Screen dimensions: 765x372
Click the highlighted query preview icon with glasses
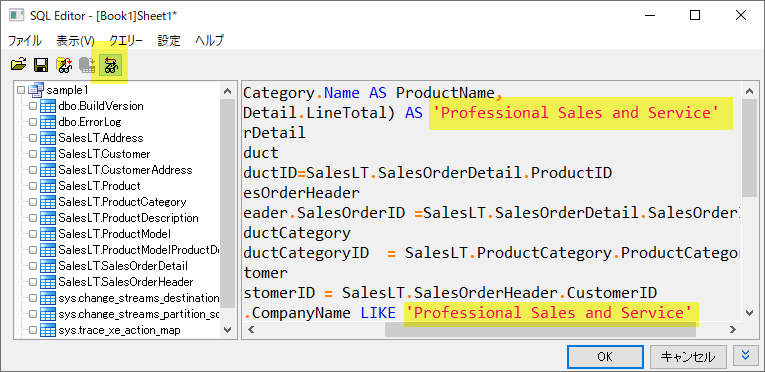pos(110,64)
